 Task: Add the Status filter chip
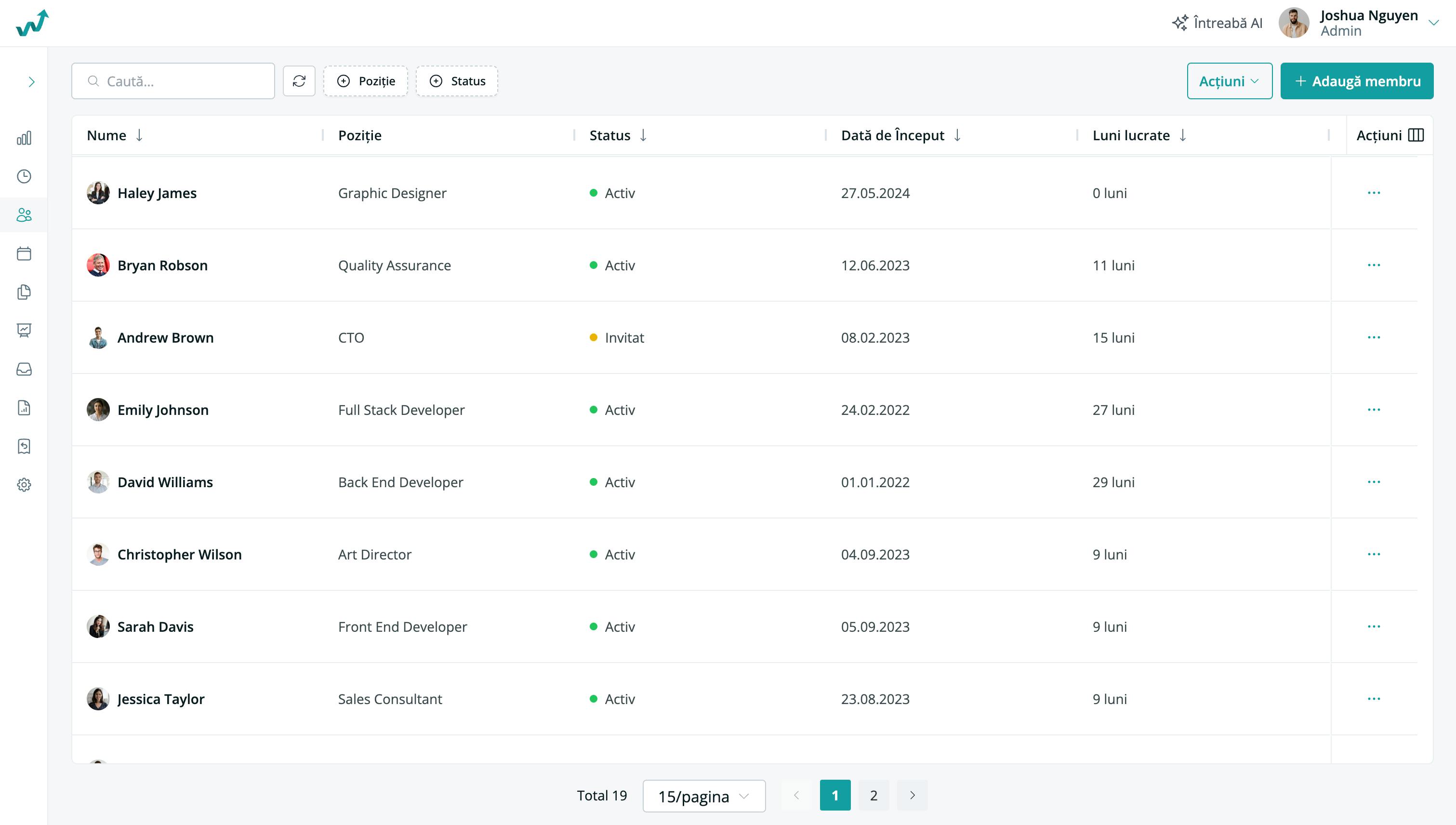coord(457,81)
